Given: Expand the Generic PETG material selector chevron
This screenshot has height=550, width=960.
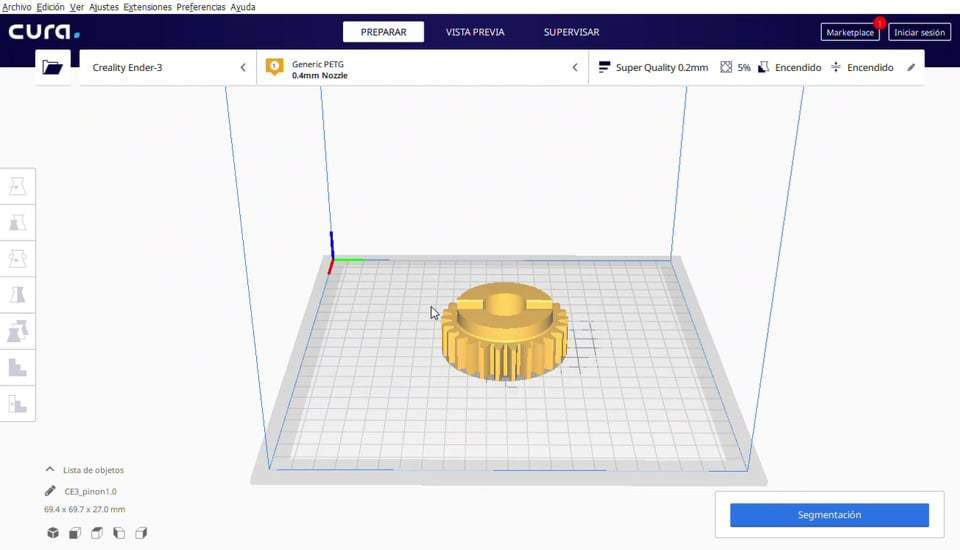Looking at the screenshot, I should [x=575, y=67].
